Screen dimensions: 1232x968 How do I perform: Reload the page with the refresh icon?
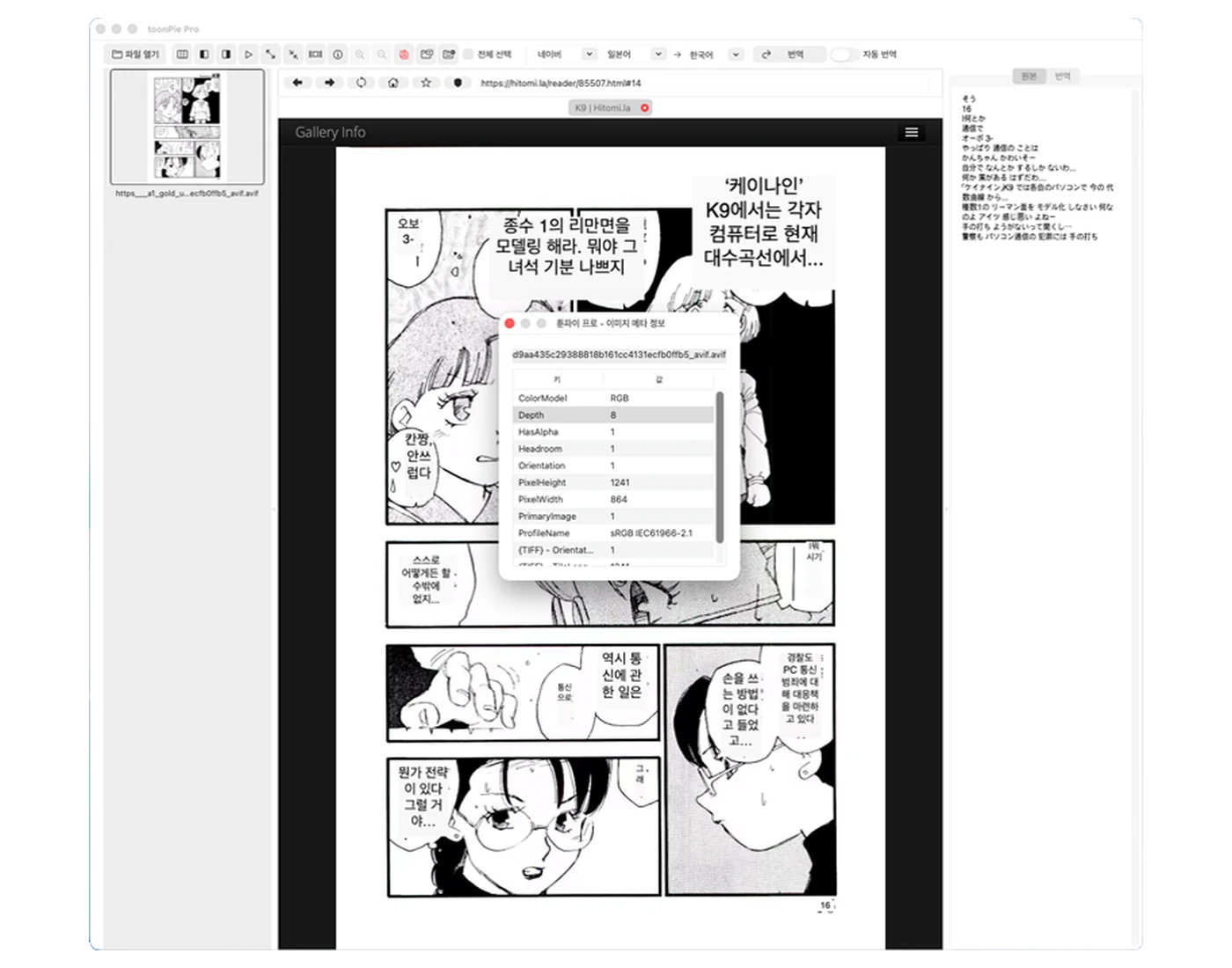[361, 83]
